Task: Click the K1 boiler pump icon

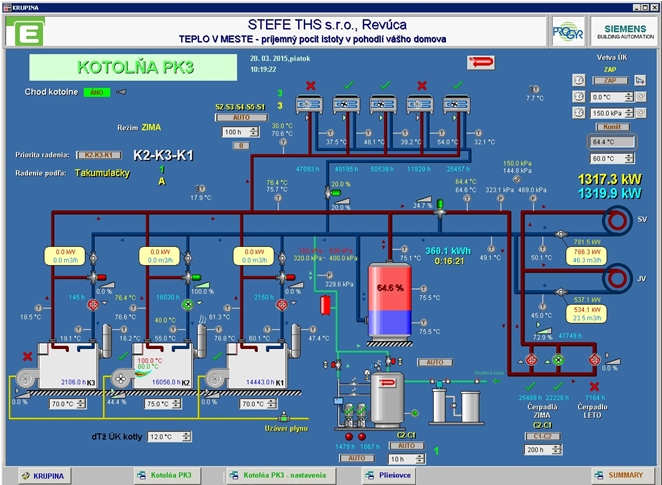Action: coord(282,305)
